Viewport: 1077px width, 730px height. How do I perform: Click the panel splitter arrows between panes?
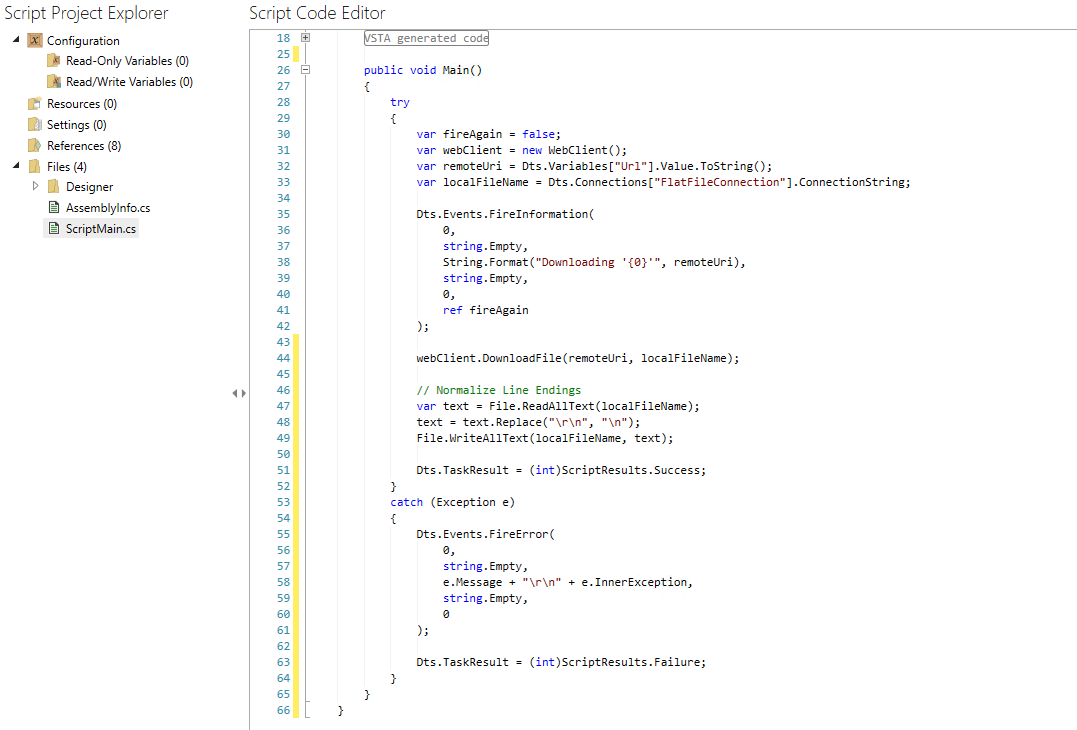pos(239,393)
